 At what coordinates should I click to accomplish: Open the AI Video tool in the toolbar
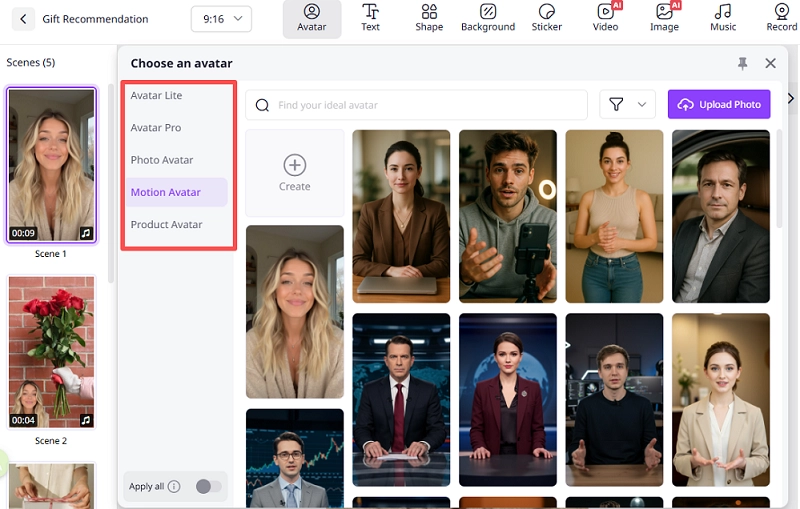coord(606,18)
